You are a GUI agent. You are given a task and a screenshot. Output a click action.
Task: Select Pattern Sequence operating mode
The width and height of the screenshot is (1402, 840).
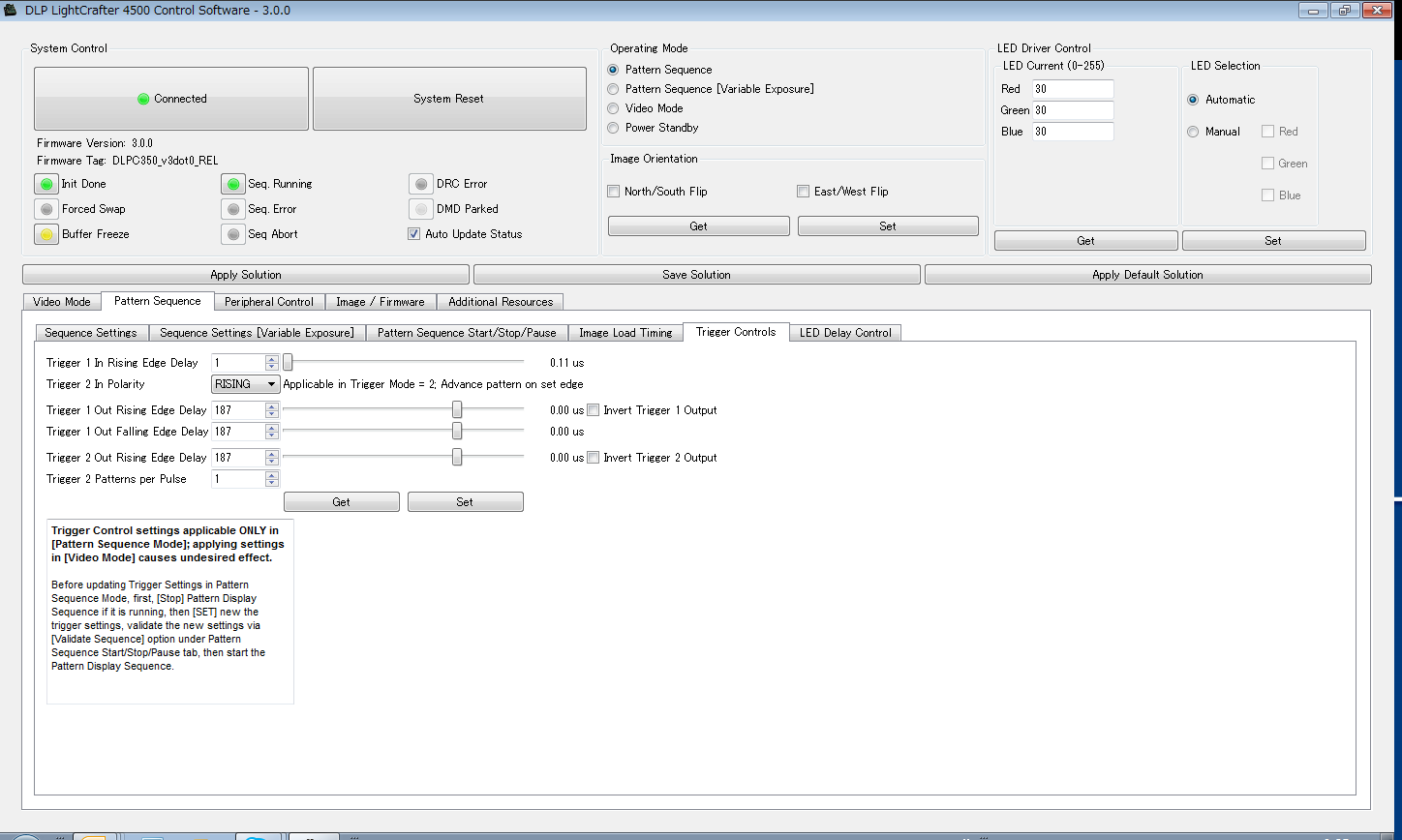(613, 70)
